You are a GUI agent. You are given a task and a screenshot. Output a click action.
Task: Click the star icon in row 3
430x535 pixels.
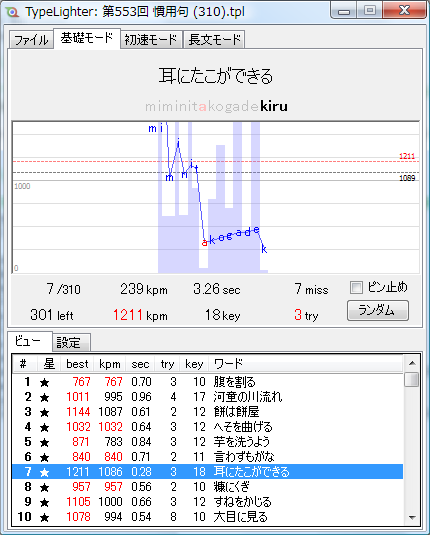44,413
